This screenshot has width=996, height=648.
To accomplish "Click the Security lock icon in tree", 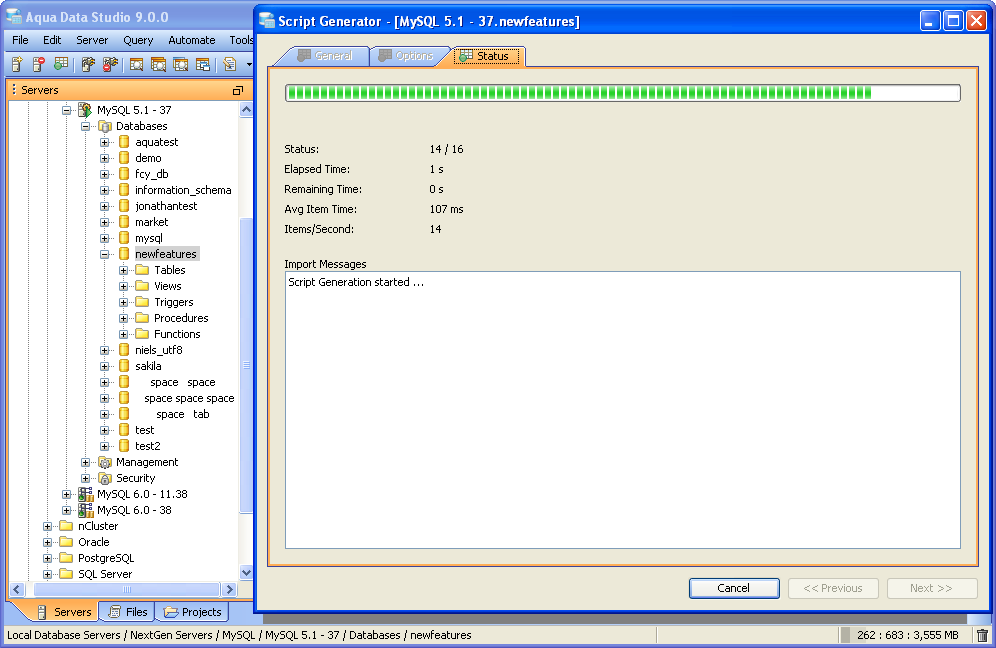I will (105, 478).
